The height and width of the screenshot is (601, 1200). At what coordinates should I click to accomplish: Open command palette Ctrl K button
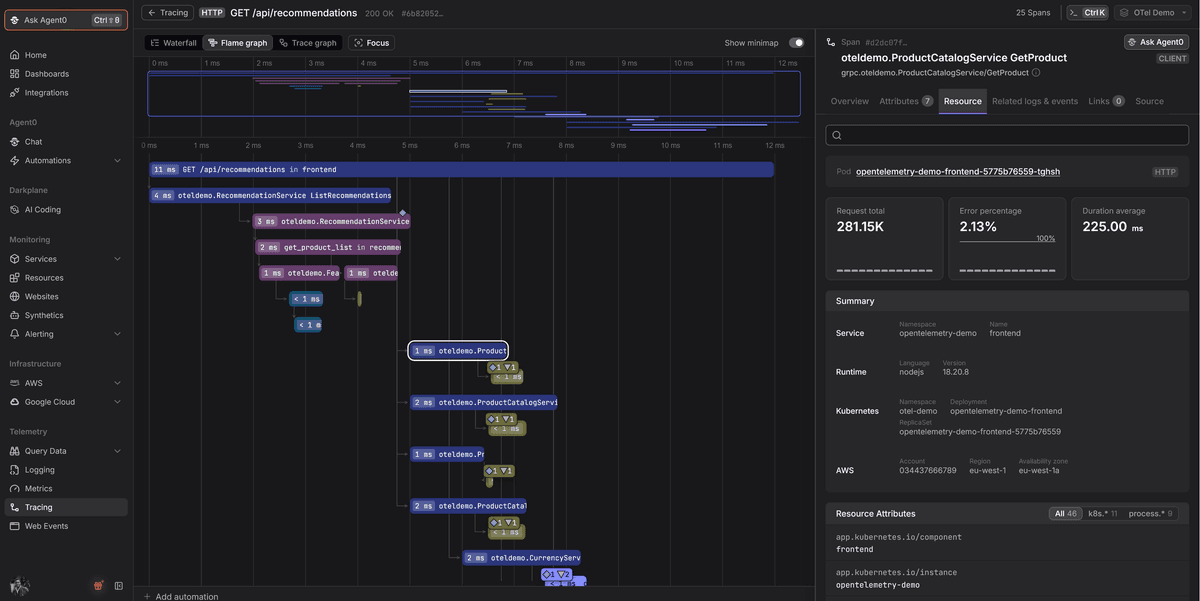click(x=1088, y=13)
